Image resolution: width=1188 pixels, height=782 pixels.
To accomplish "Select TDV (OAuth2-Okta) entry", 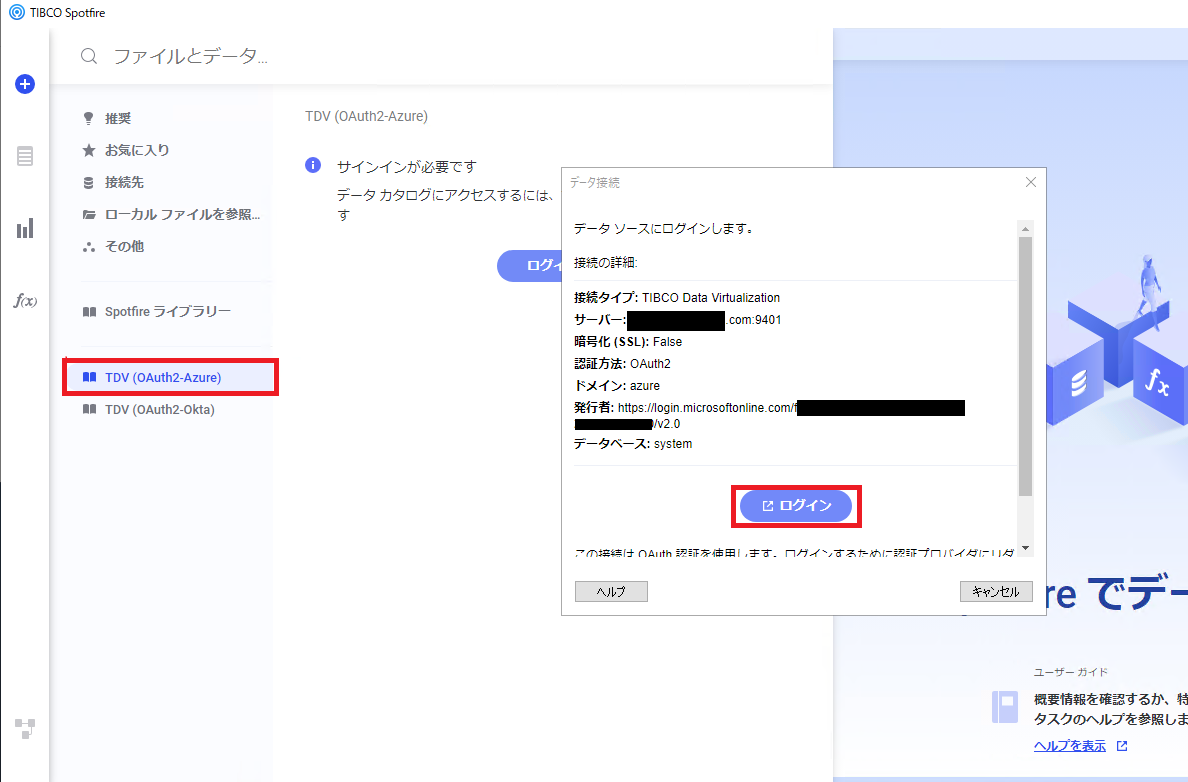I will [x=160, y=409].
